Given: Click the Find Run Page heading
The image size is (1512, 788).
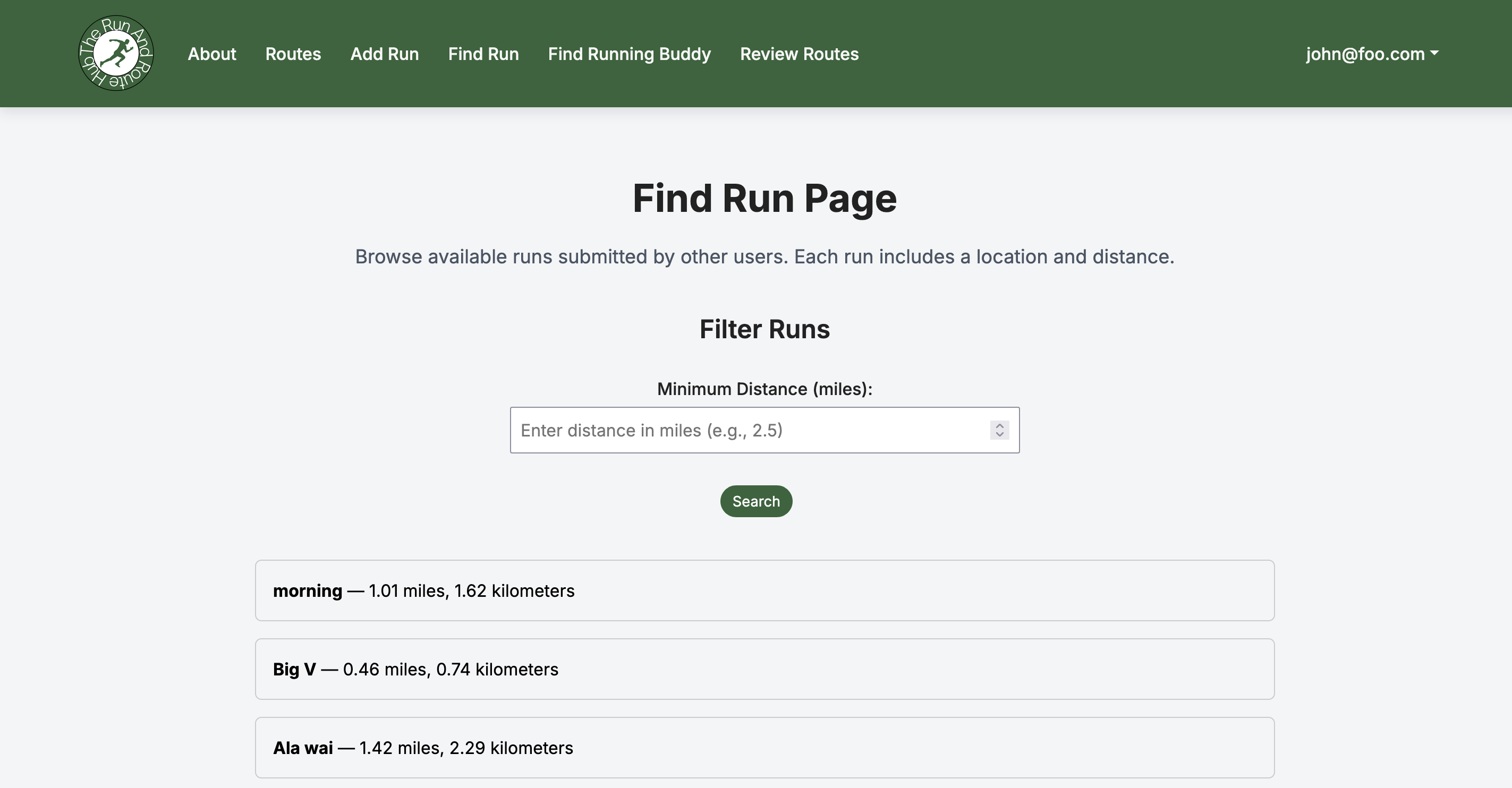Looking at the screenshot, I should coord(764,198).
